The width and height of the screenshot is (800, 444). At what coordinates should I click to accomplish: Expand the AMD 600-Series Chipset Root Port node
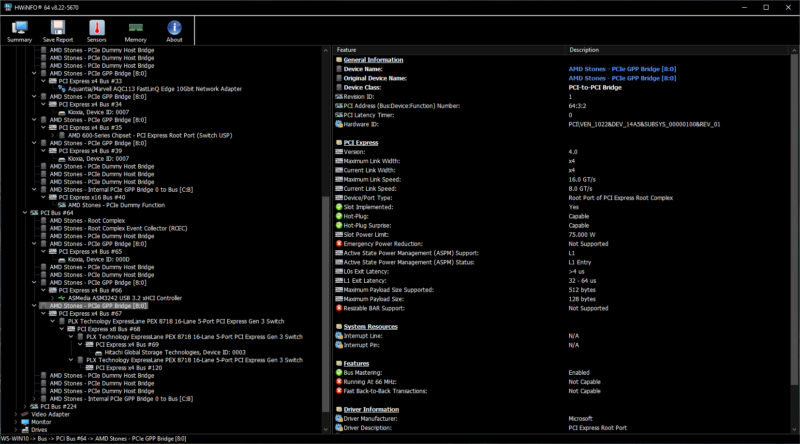point(51,135)
